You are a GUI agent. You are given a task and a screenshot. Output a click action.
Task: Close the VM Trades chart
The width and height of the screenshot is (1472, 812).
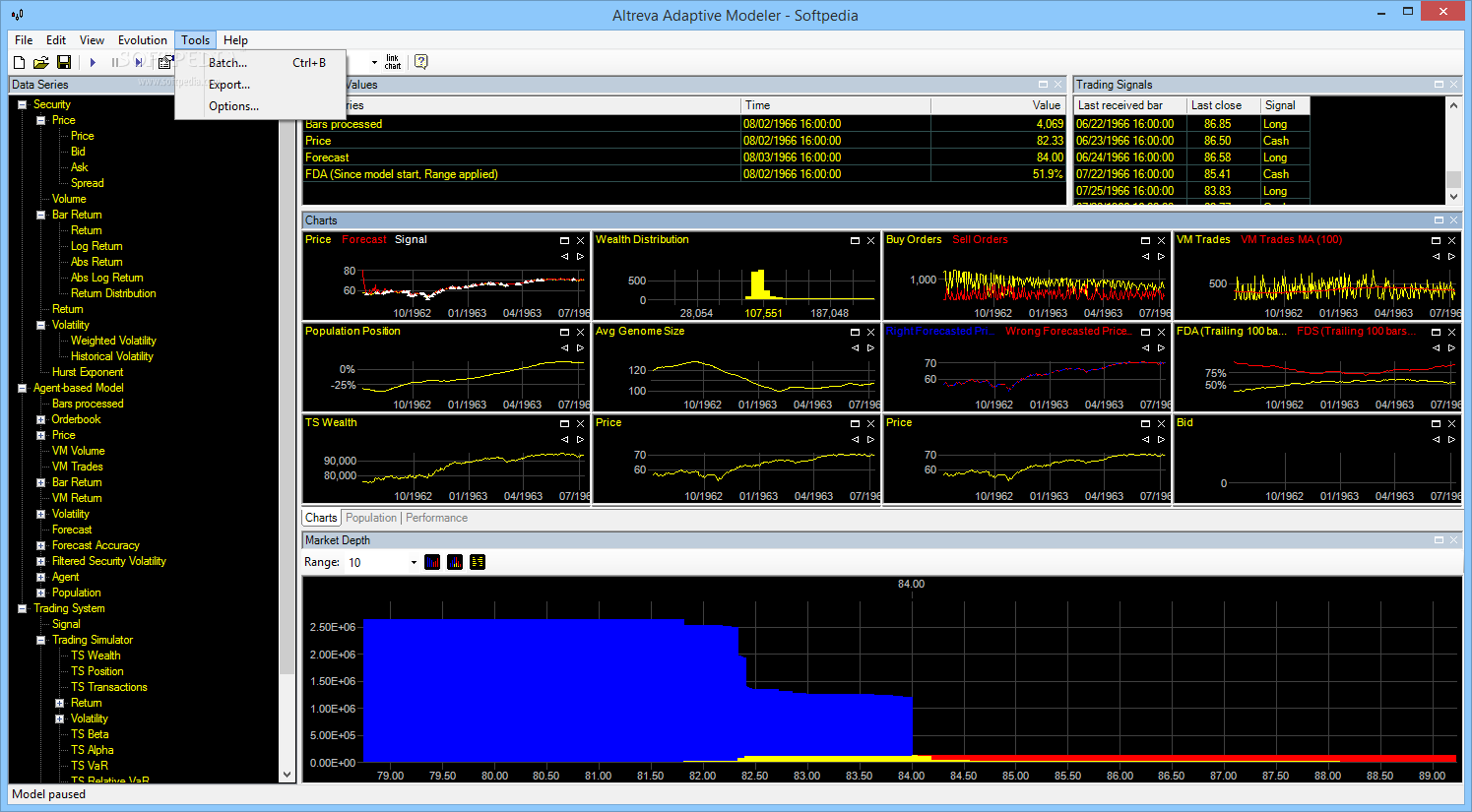coord(1452,240)
